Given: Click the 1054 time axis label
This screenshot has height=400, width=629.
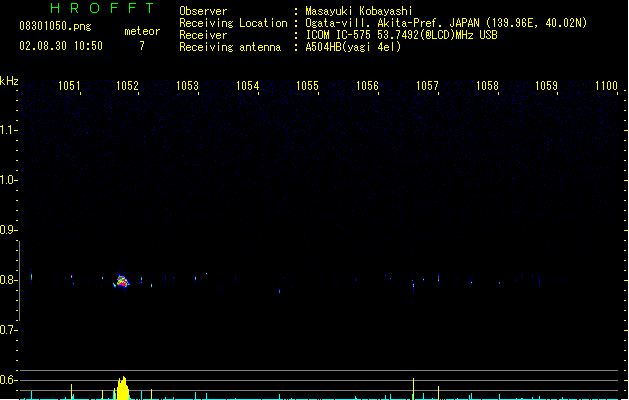Looking at the screenshot, I should (247, 85).
